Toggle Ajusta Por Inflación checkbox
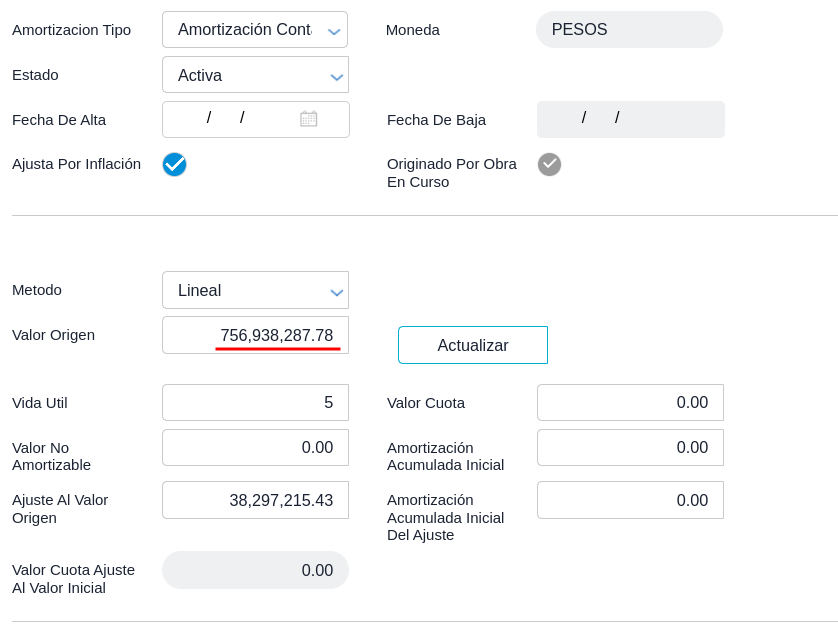The image size is (838, 635). [174, 165]
